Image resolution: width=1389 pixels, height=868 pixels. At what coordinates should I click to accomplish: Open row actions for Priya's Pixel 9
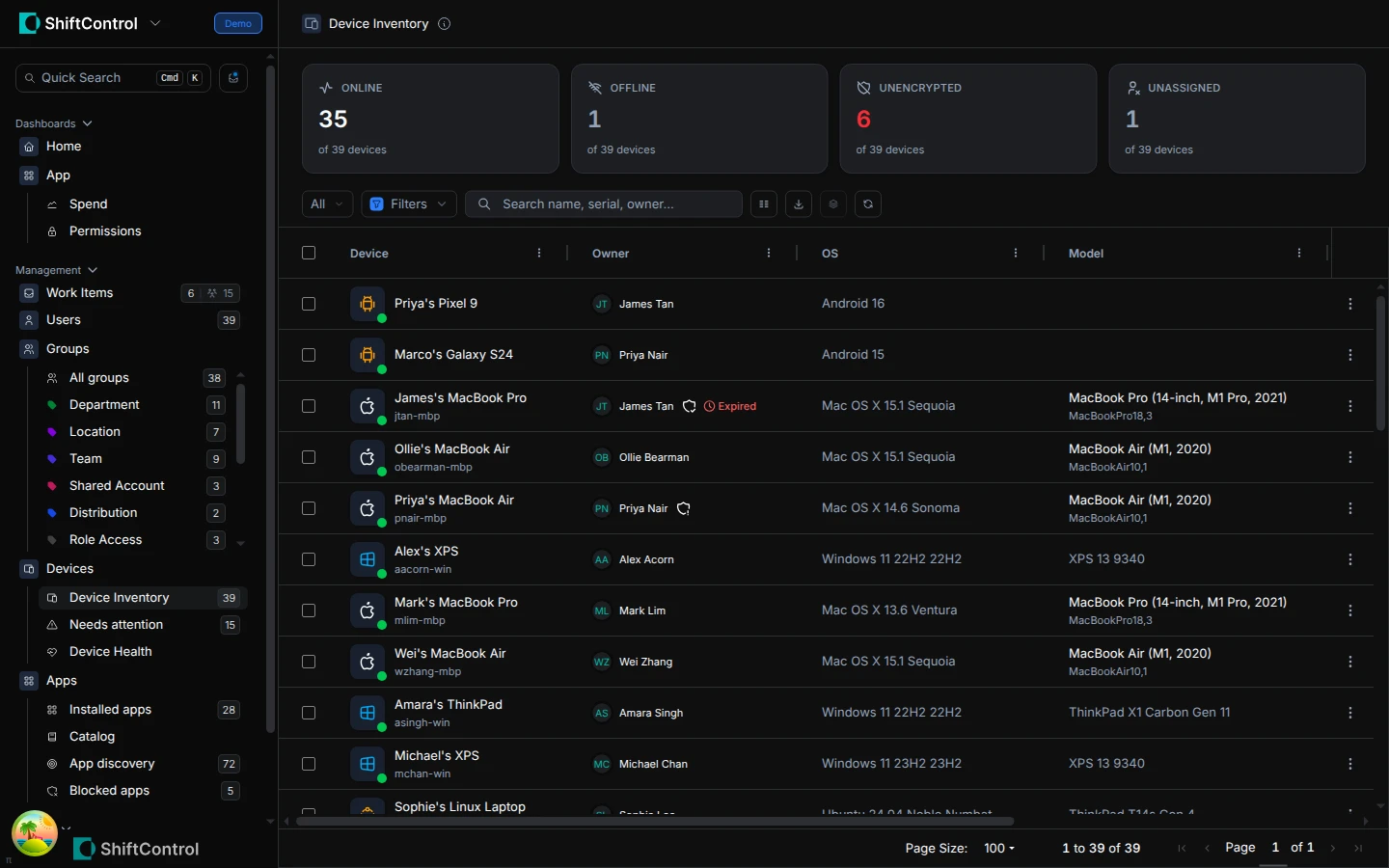tap(1350, 304)
